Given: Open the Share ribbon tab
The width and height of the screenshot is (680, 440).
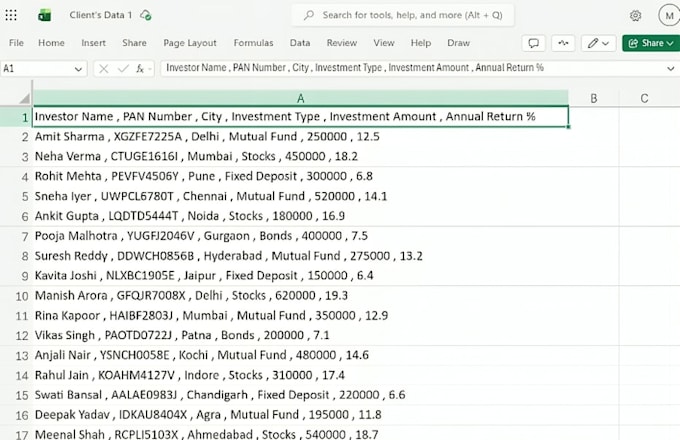Looking at the screenshot, I should click(x=134, y=43).
